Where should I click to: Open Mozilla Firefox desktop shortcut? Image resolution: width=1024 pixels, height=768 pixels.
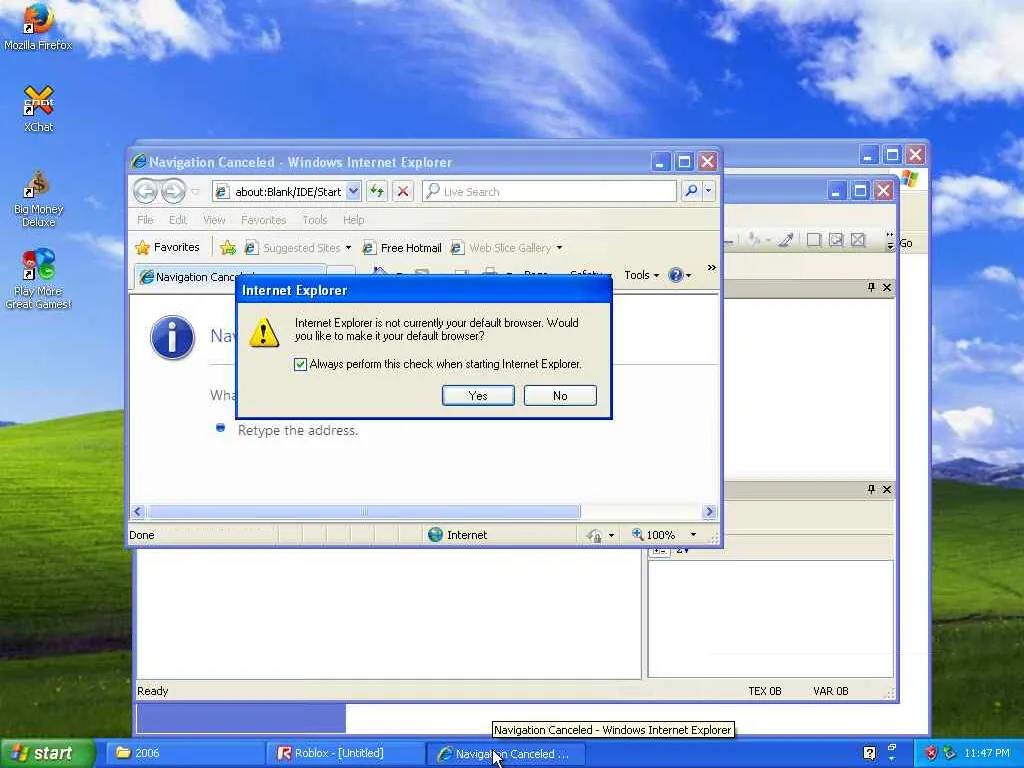coord(38,26)
